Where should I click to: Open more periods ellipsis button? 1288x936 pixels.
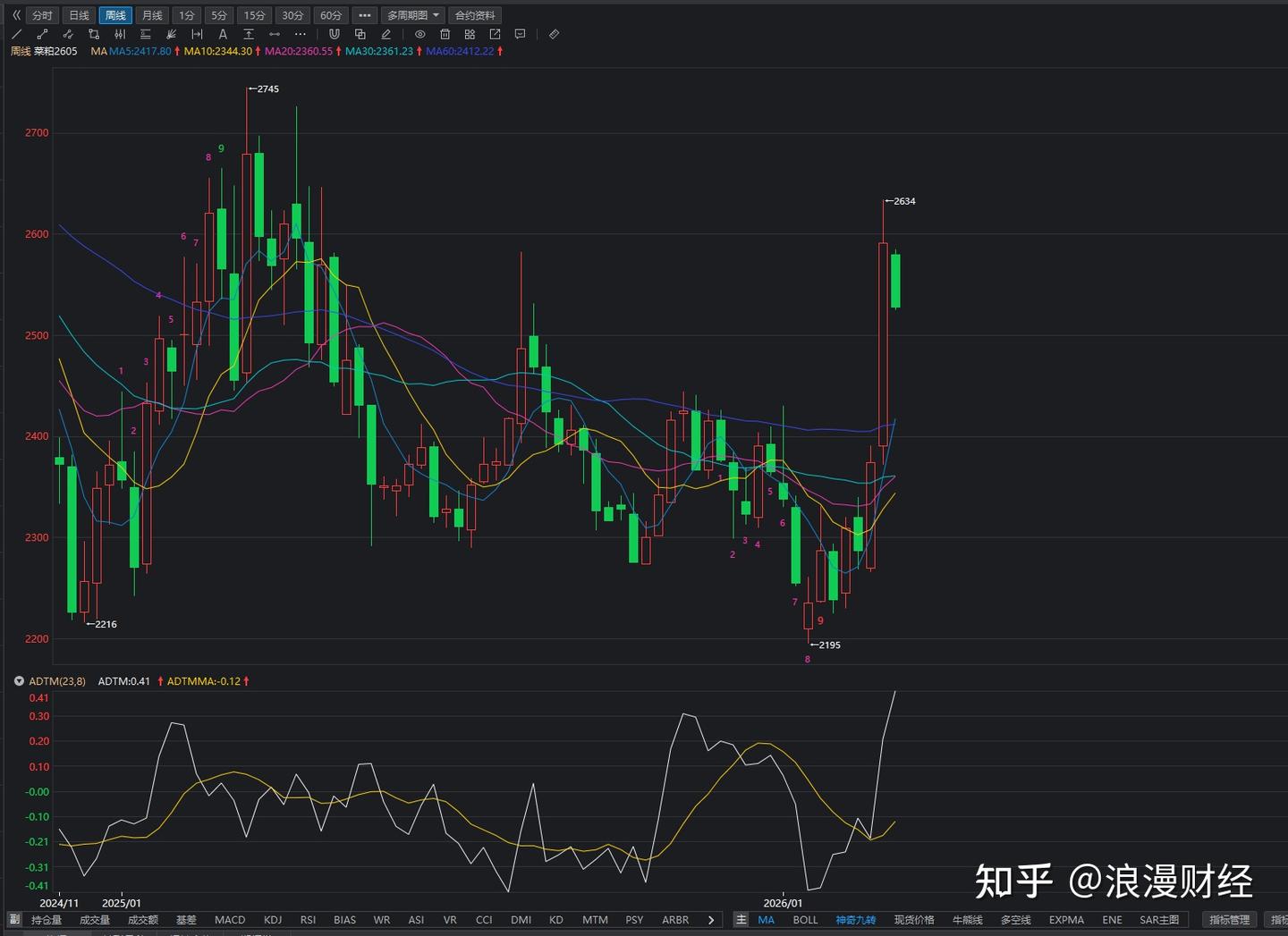[x=365, y=15]
